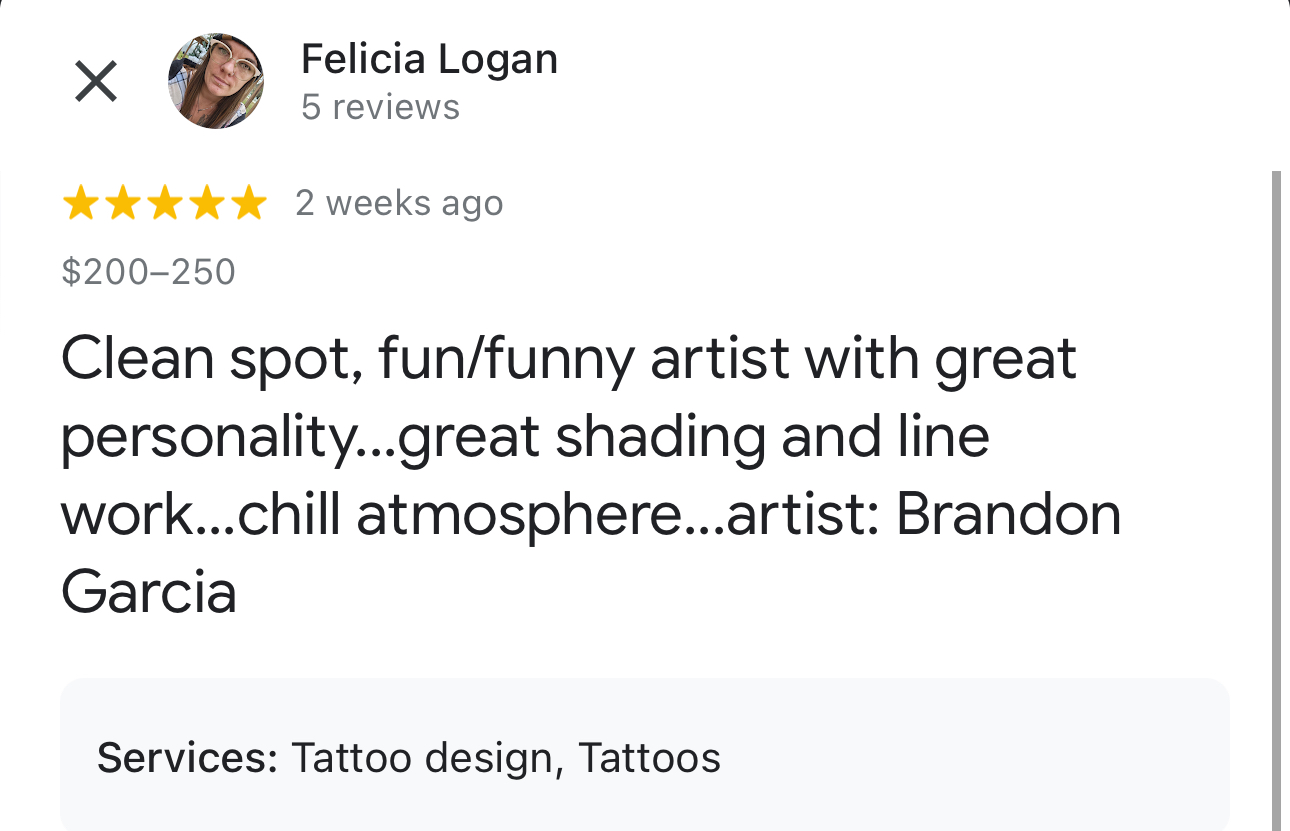Click the third yellow rating star

coord(164,204)
